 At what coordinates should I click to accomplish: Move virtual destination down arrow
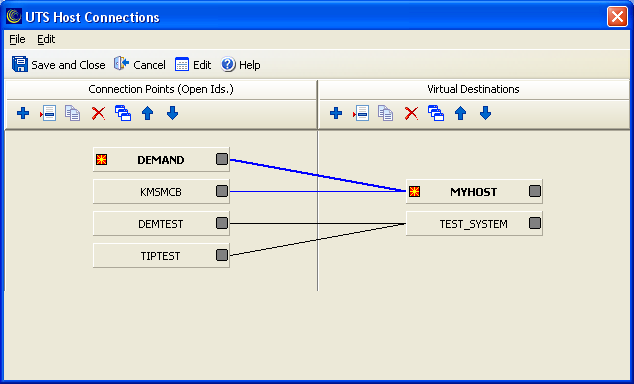(486, 113)
